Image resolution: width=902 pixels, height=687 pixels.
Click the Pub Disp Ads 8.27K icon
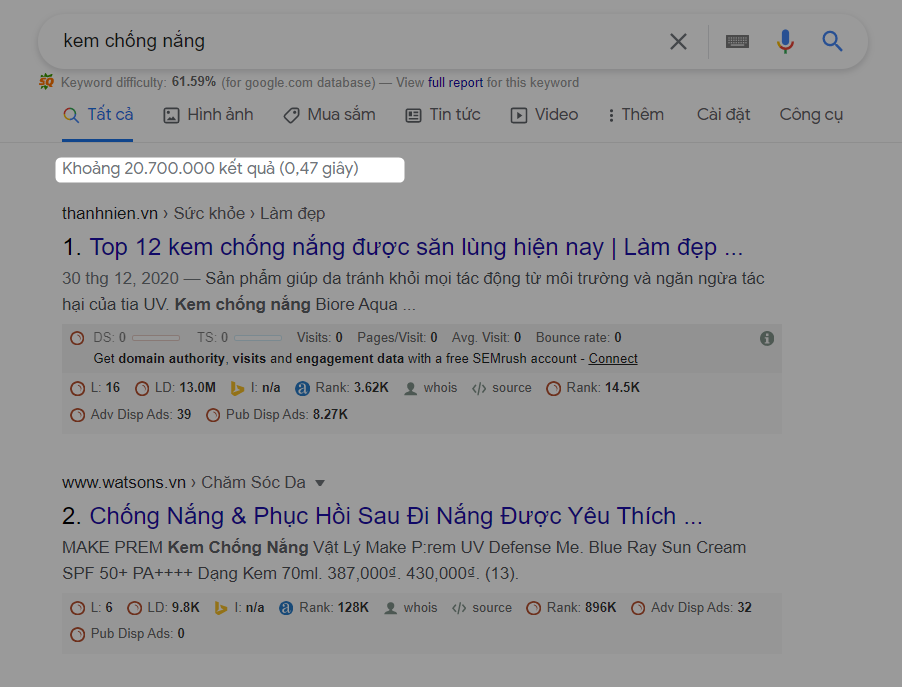[x=213, y=415]
